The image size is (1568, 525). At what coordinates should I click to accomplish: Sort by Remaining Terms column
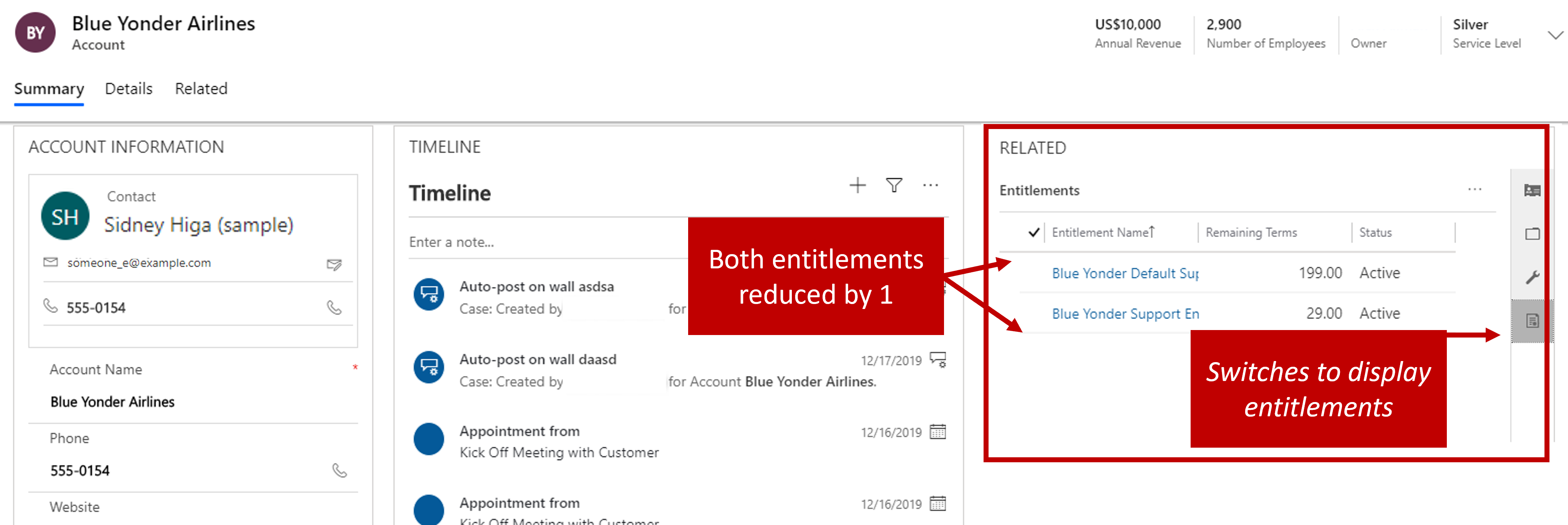1251,233
